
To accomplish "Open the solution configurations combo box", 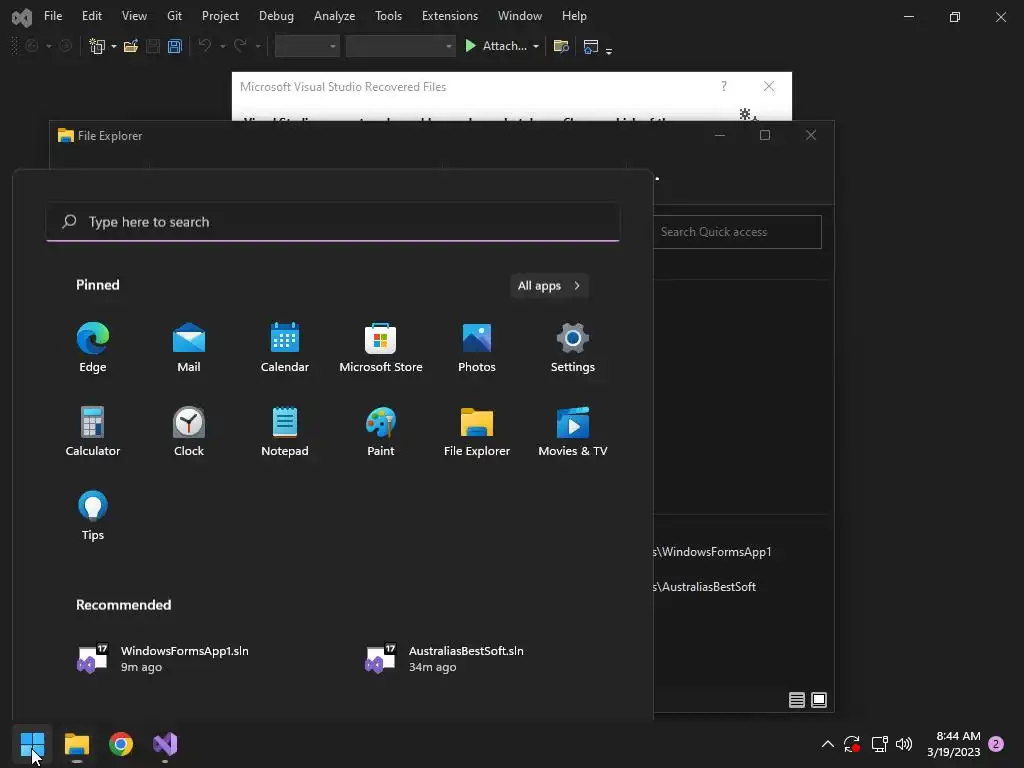I will 307,46.
